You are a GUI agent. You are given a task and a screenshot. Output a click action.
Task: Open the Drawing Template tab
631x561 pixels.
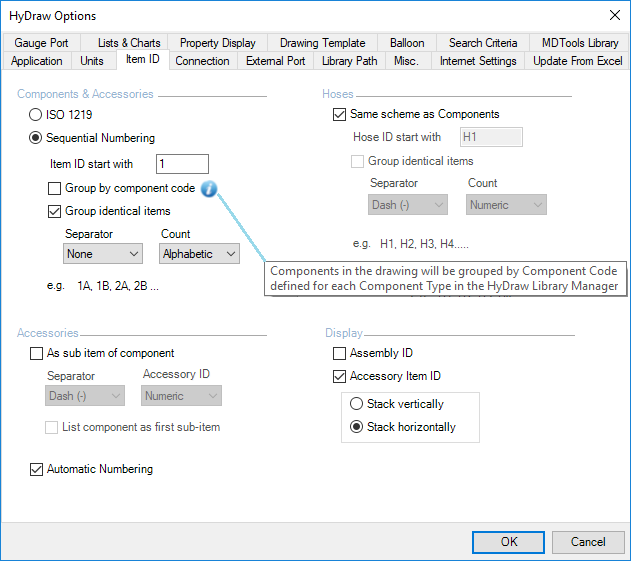coord(322,43)
